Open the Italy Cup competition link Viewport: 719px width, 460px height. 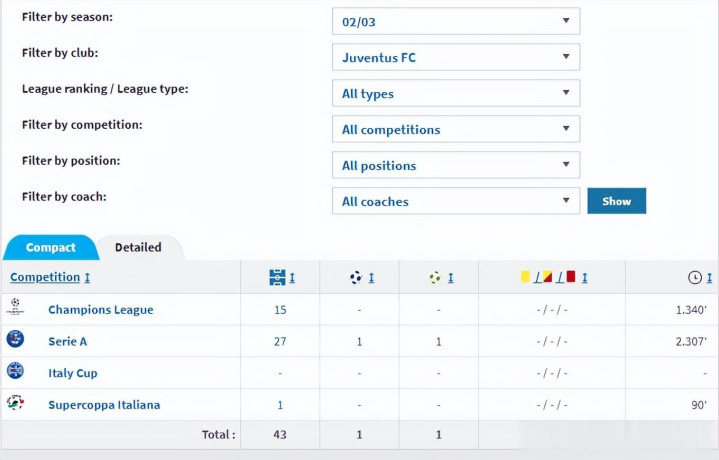[73, 373]
